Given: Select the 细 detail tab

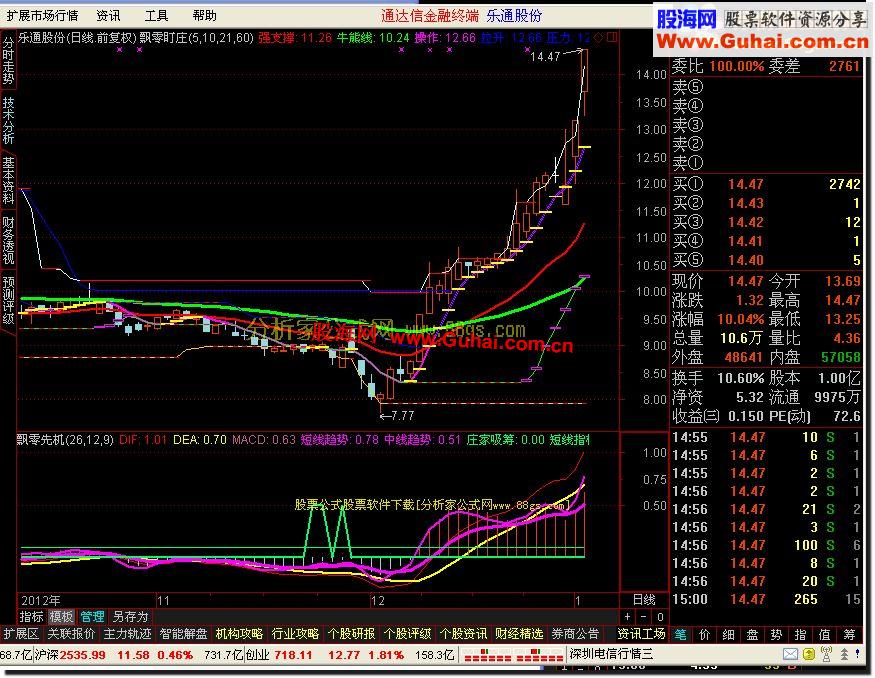Looking at the screenshot, I should [x=729, y=634].
